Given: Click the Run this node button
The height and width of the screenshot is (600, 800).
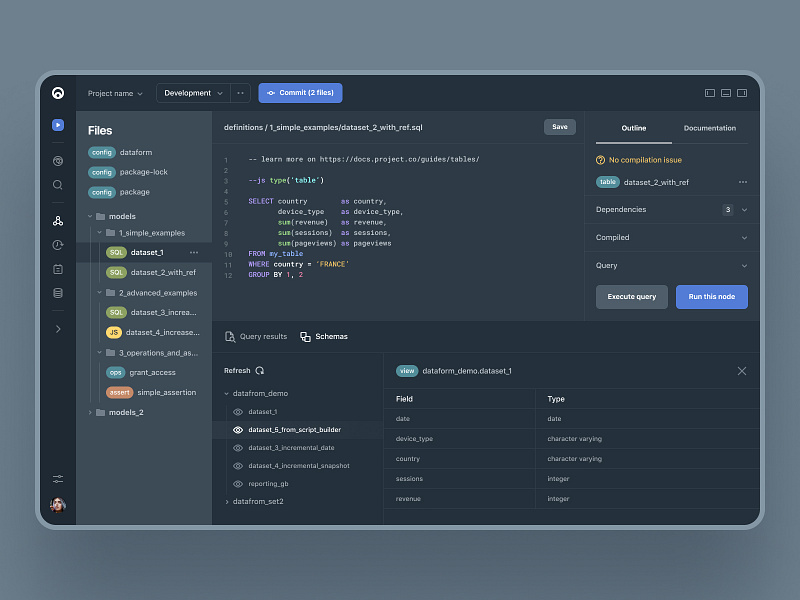Looking at the screenshot, I should pyautogui.click(x=711, y=297).
